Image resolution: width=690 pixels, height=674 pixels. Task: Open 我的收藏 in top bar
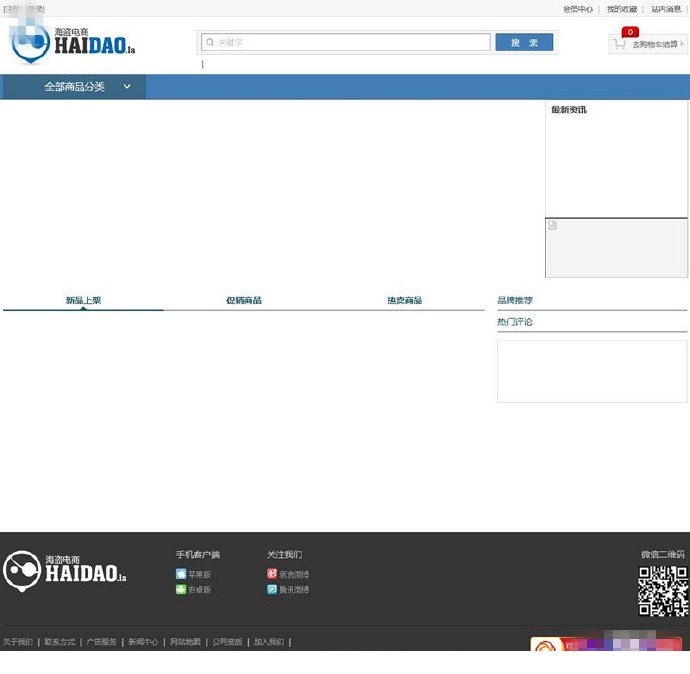point(622,9)
